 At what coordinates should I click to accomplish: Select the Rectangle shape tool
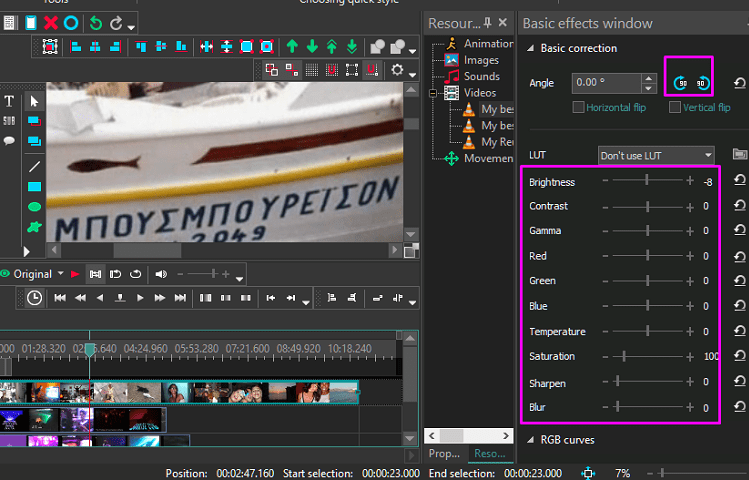(x=34, y=187)
